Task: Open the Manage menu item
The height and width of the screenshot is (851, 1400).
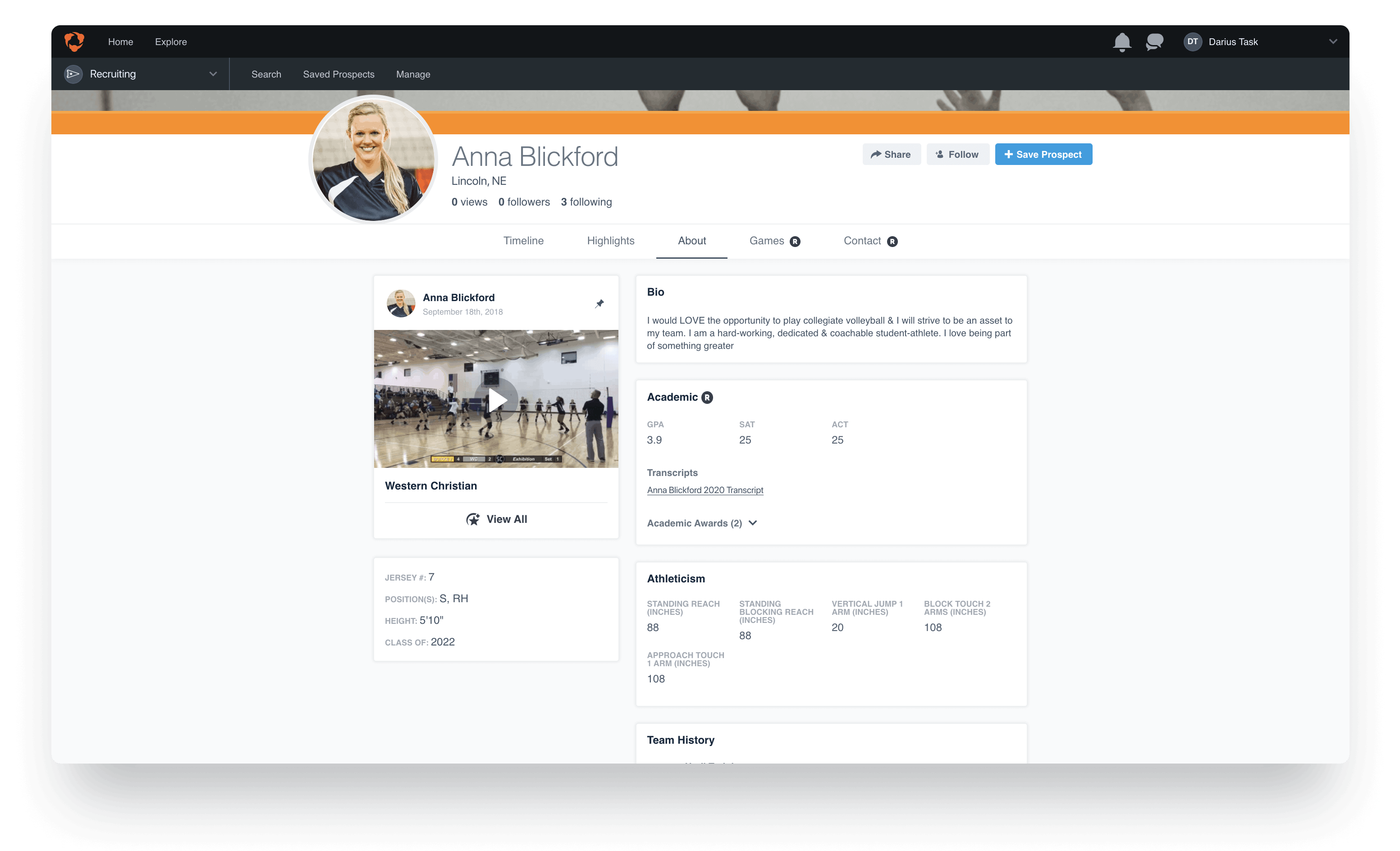Action: pyautogui.click(x=413, y=74)
